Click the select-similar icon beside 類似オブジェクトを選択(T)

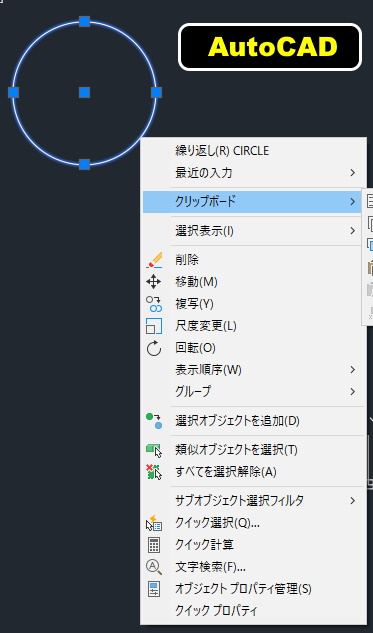click(154, 450)
